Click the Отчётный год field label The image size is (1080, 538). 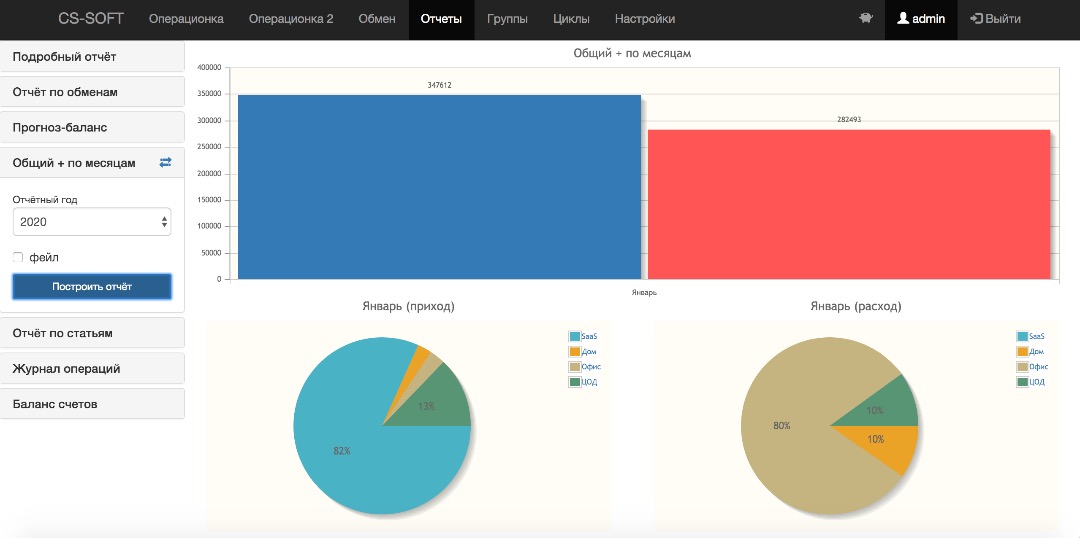(45, 199)
